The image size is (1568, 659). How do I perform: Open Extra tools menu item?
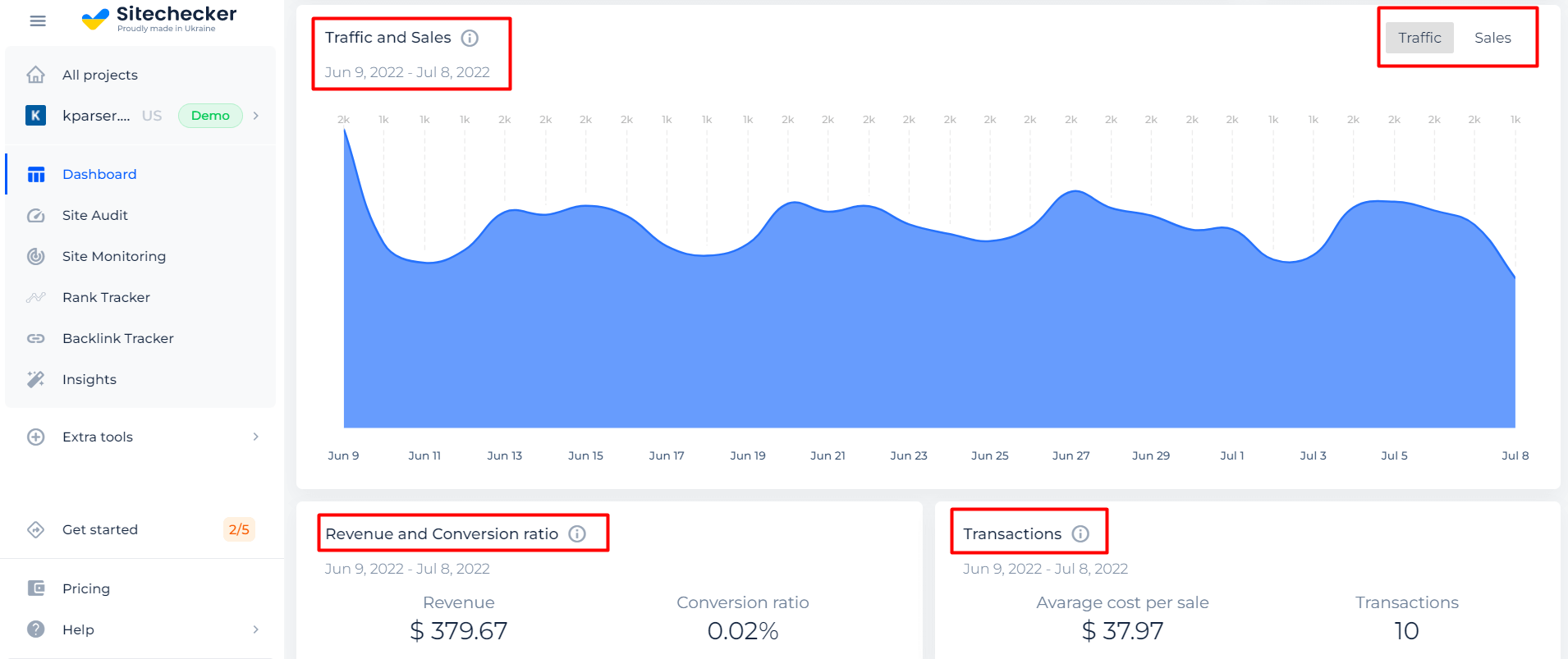click(98, 437)
